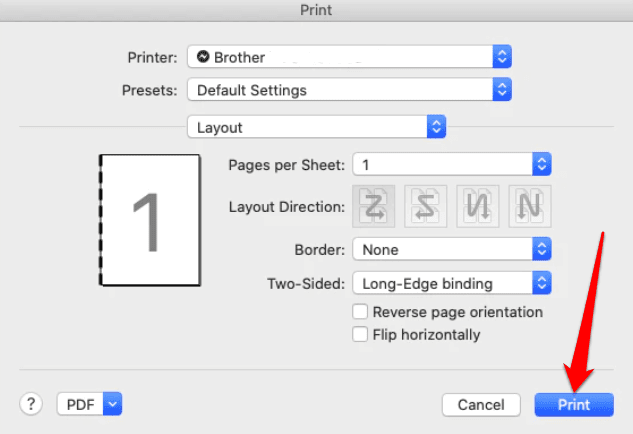Click the Brother printer status icon
This screenshot has height=434, width=633.
pos(203,57)
